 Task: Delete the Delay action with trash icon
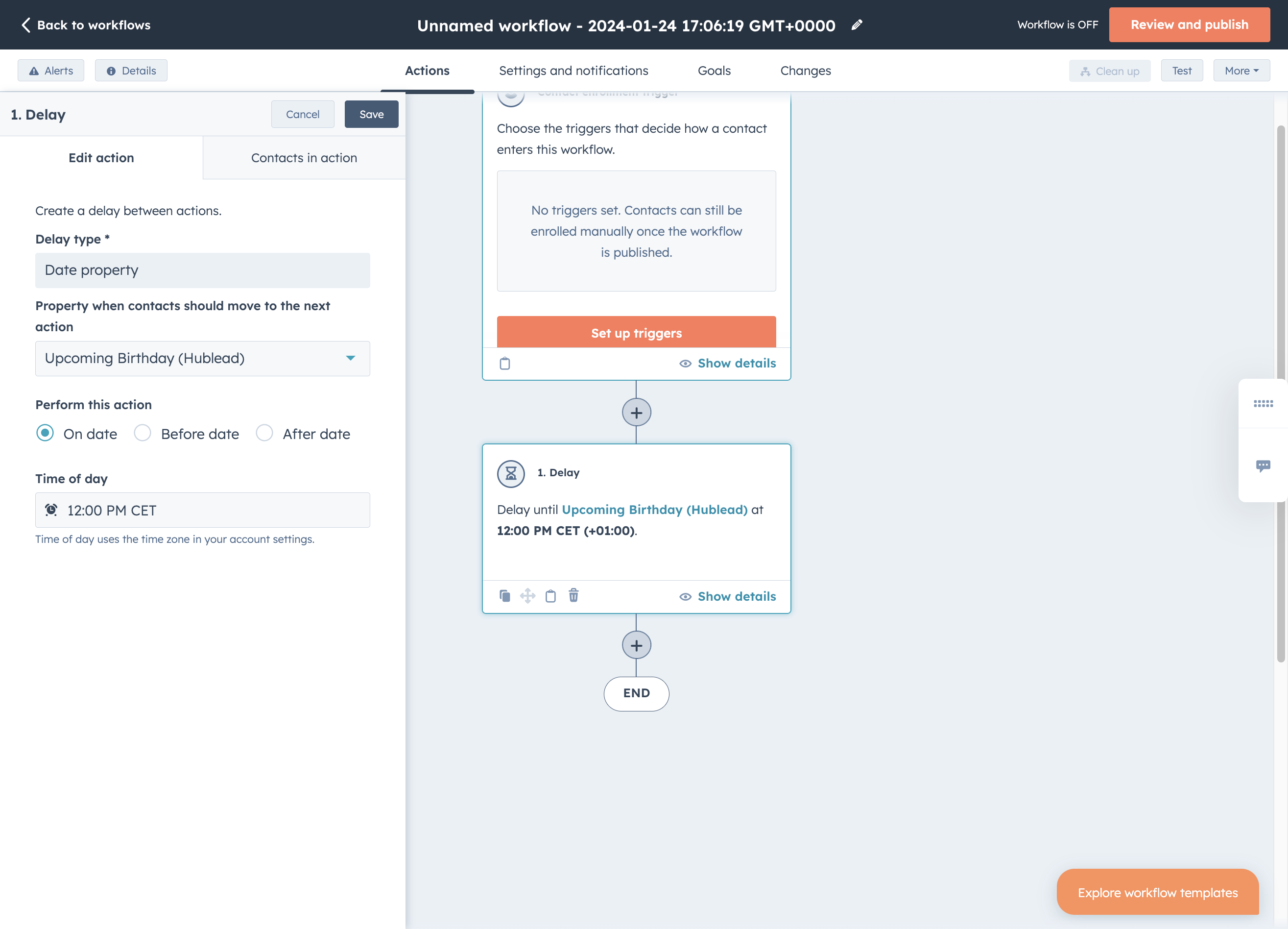click(573, 595)
